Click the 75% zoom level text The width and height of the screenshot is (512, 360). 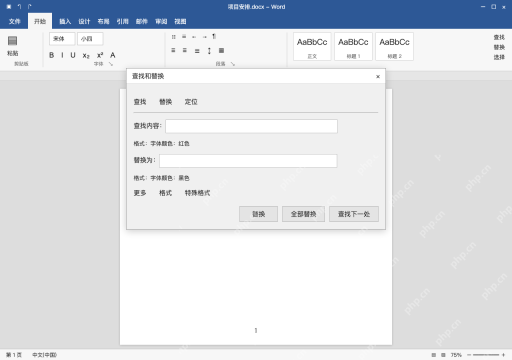[x=456, y=355]
